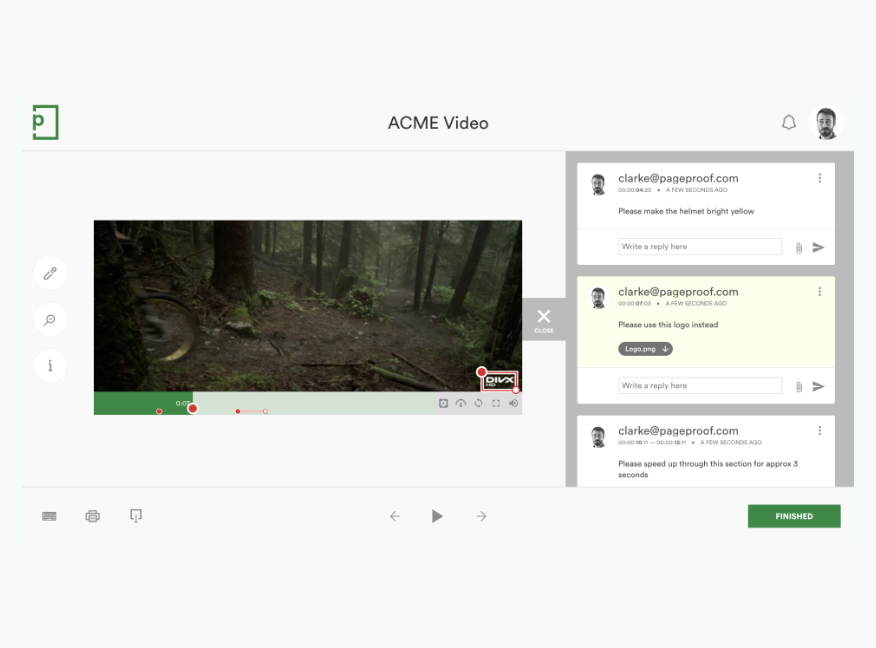Select the pen annotation tool
Screen dimensions: 876x648
tap(50, 273)
